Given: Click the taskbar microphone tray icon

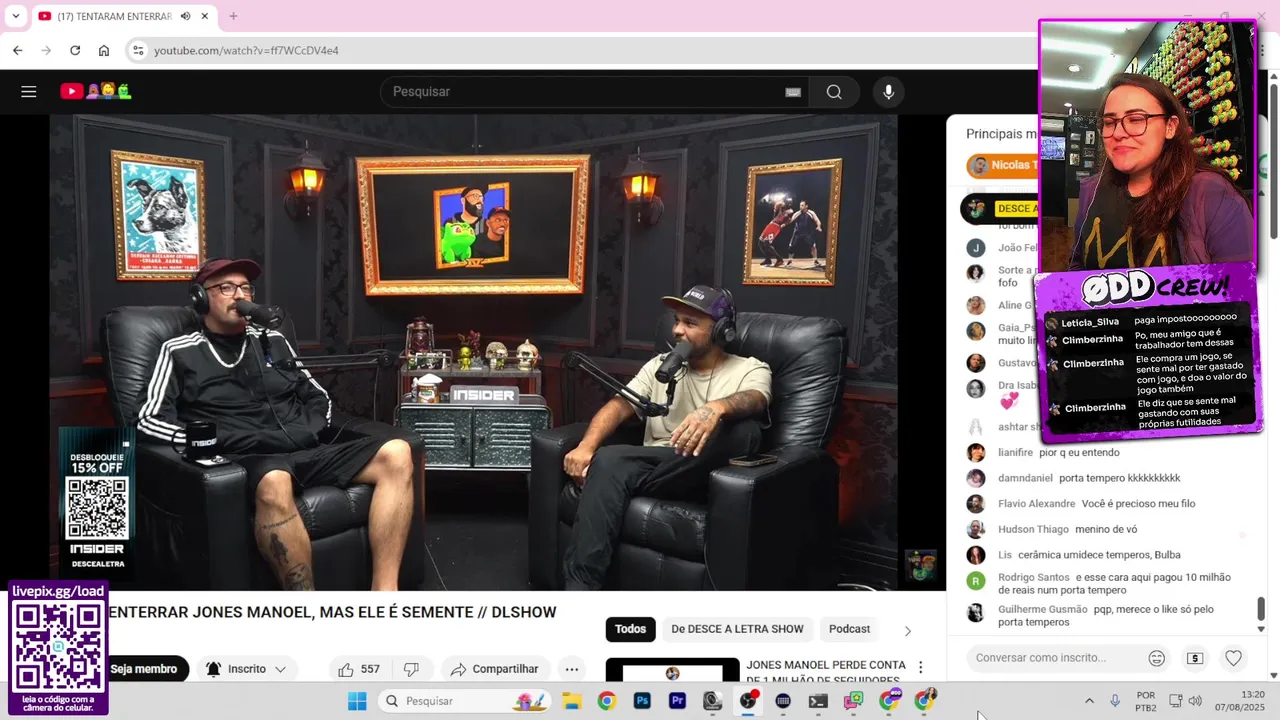Looking at the screenshot, I should 1115,701.
